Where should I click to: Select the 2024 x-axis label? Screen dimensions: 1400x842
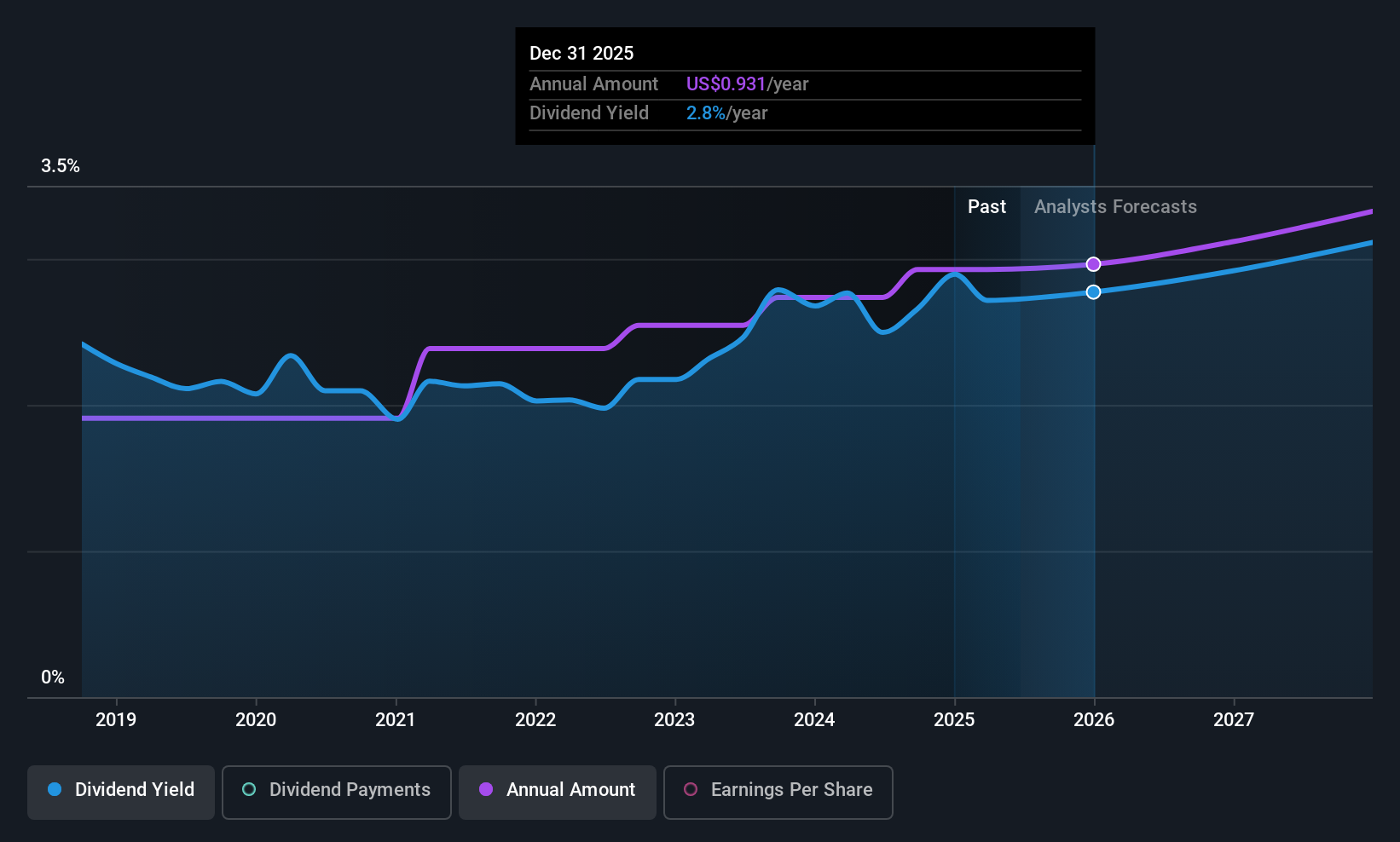coord(814,719)
